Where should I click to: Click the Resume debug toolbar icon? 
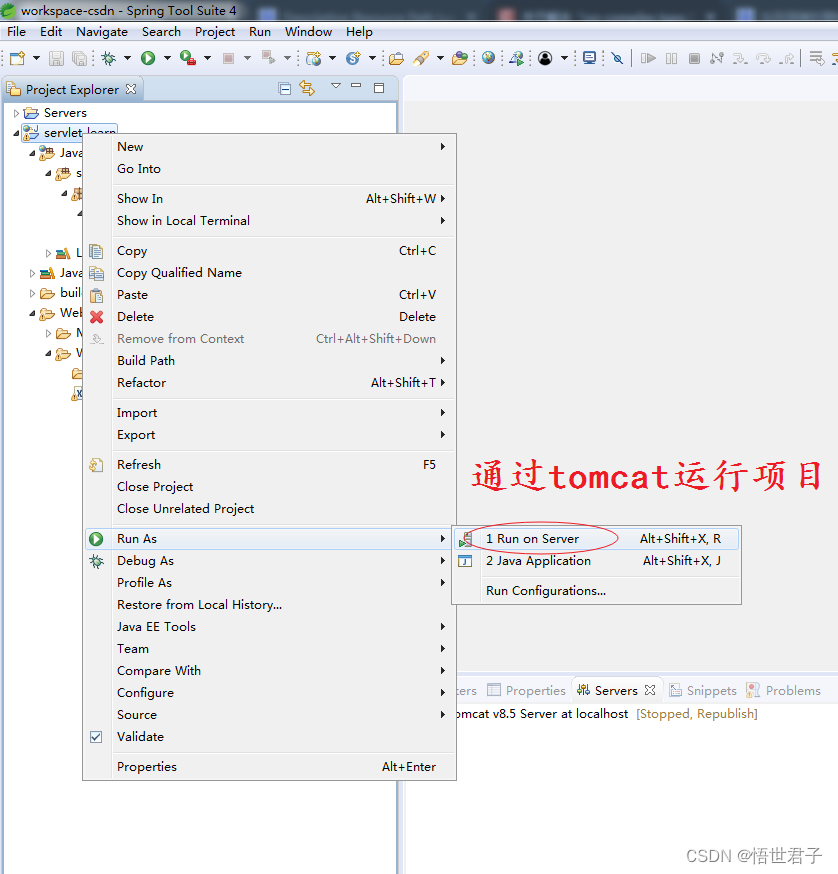coord(648,58)
